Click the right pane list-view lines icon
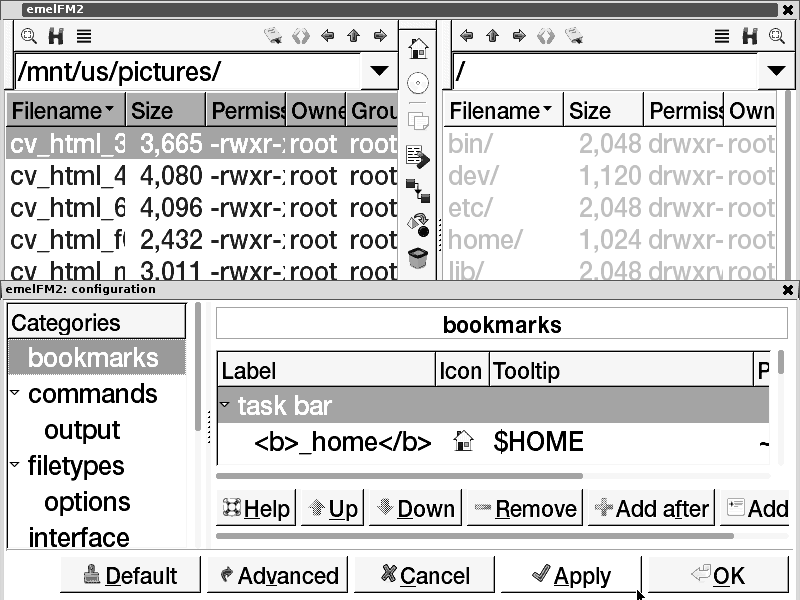 (x=721, y=36)
